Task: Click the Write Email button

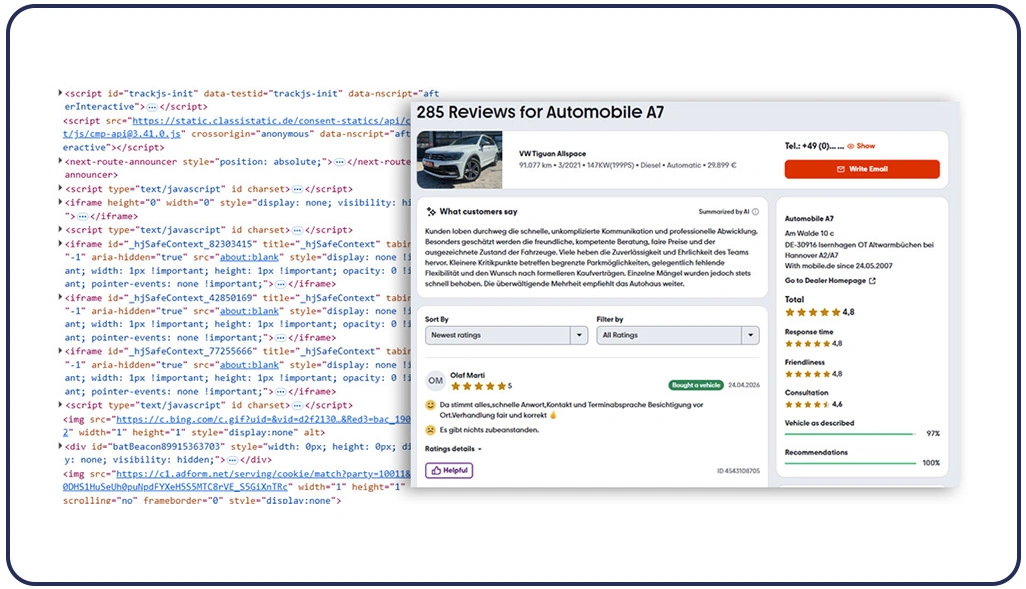Action: pos(862,169)
